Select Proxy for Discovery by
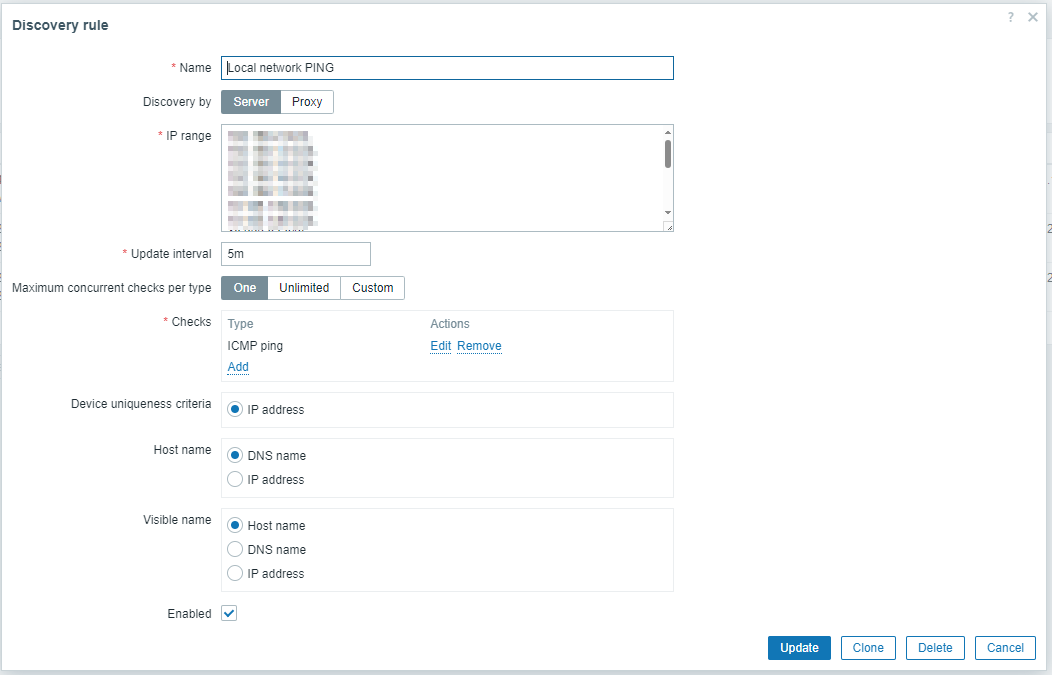 [307, 102]
